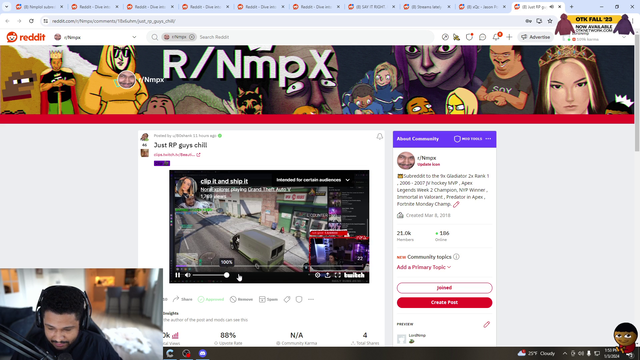Remove the r/Nmpx filter from search

[x=191, y=37]
